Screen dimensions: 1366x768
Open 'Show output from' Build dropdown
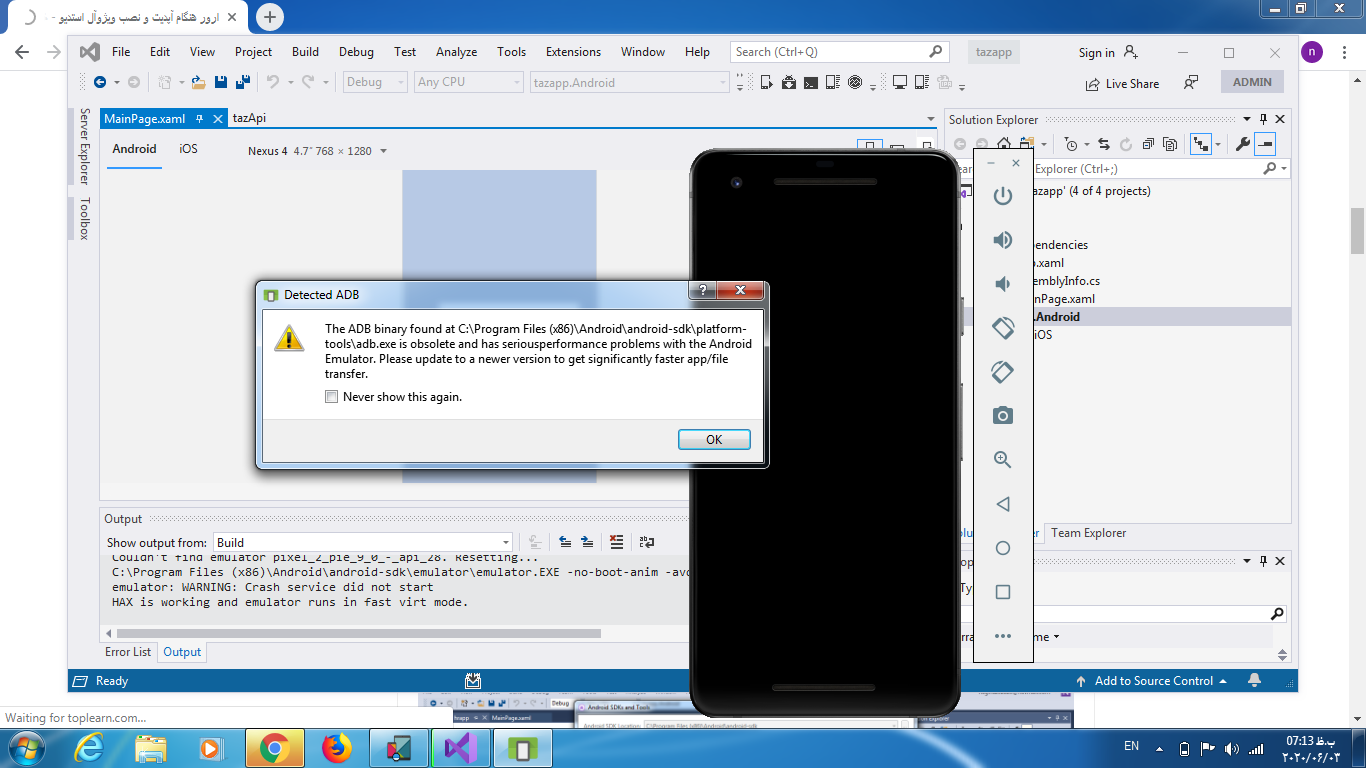365,542
